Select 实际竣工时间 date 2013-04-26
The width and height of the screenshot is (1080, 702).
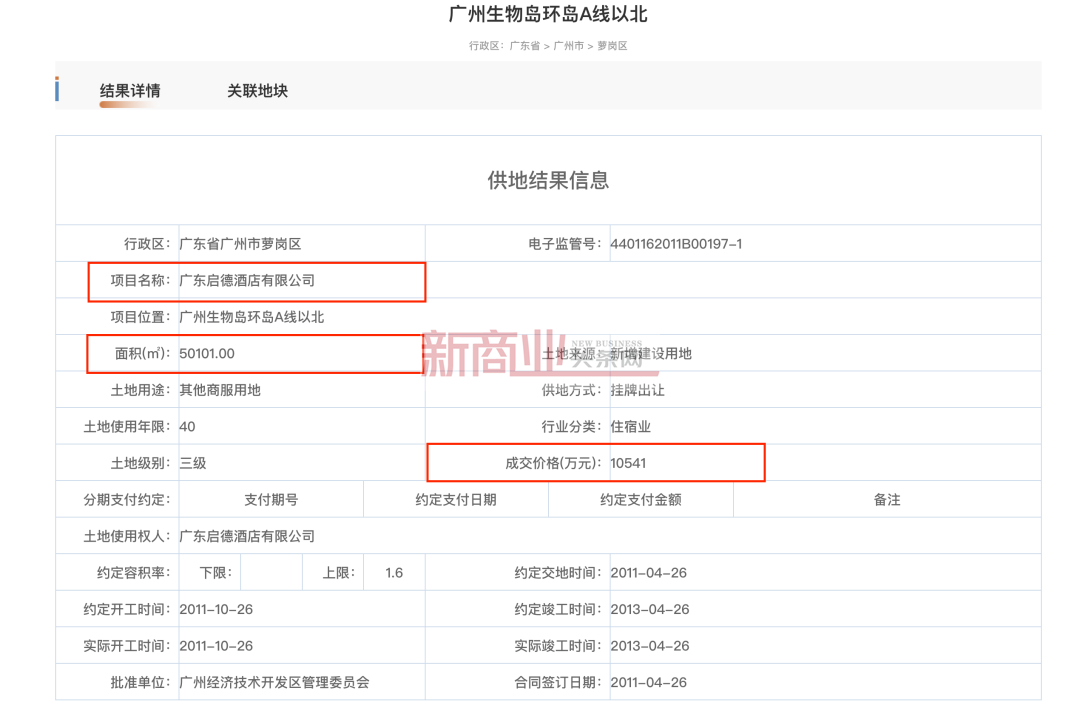coord(650,646)
